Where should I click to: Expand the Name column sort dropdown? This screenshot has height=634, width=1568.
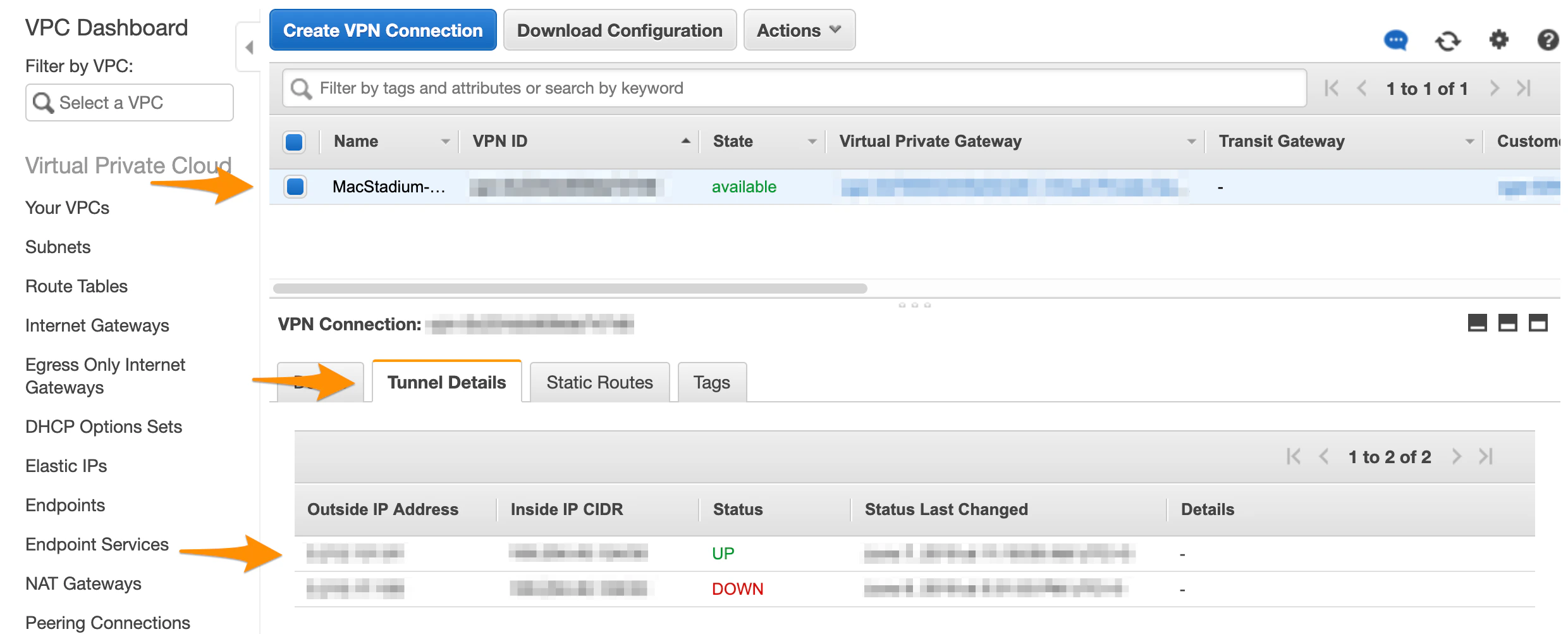tap(446, 141)
